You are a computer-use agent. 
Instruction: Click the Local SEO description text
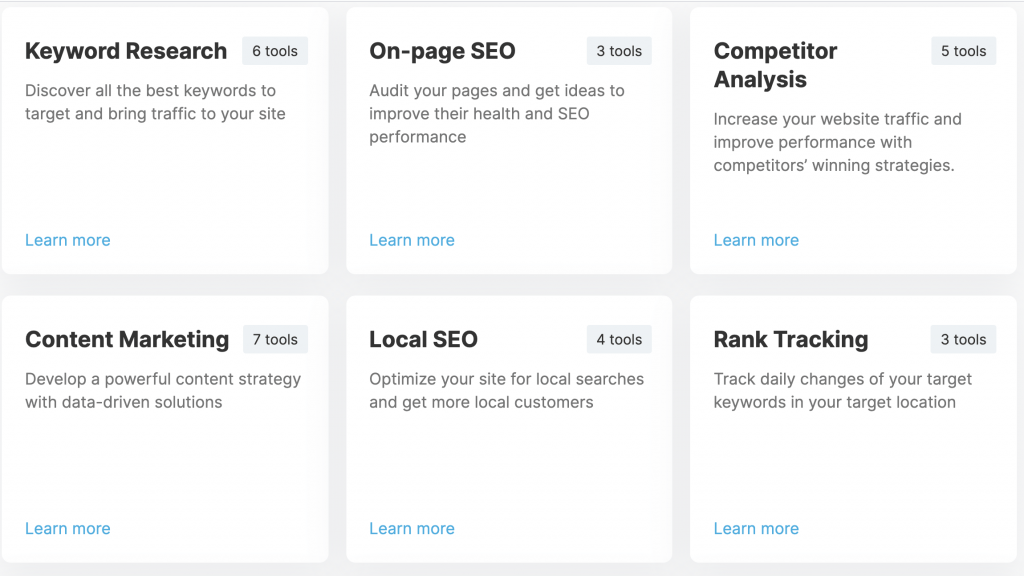click(506, 391)
